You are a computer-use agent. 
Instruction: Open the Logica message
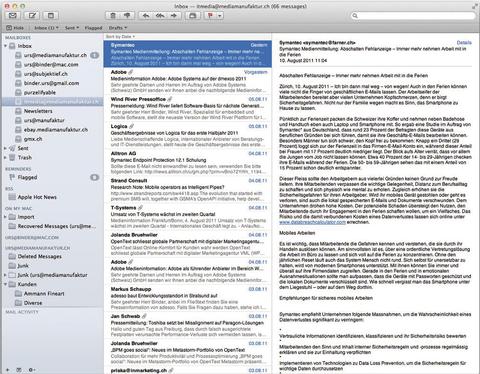coord(188,136)
